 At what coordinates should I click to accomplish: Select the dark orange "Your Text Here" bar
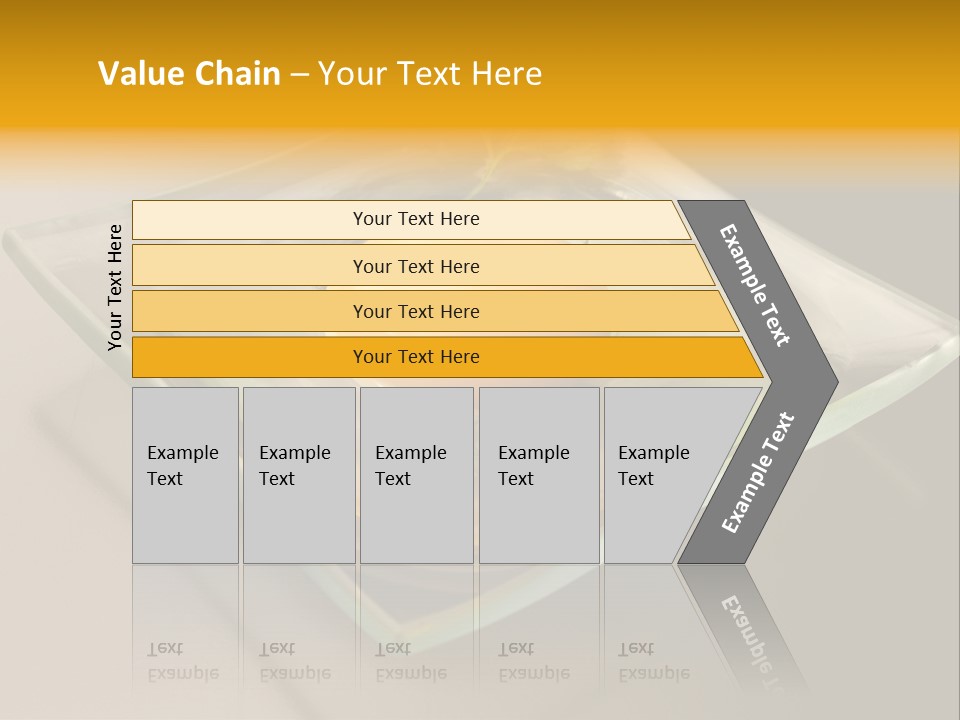[x=416, y=357]
